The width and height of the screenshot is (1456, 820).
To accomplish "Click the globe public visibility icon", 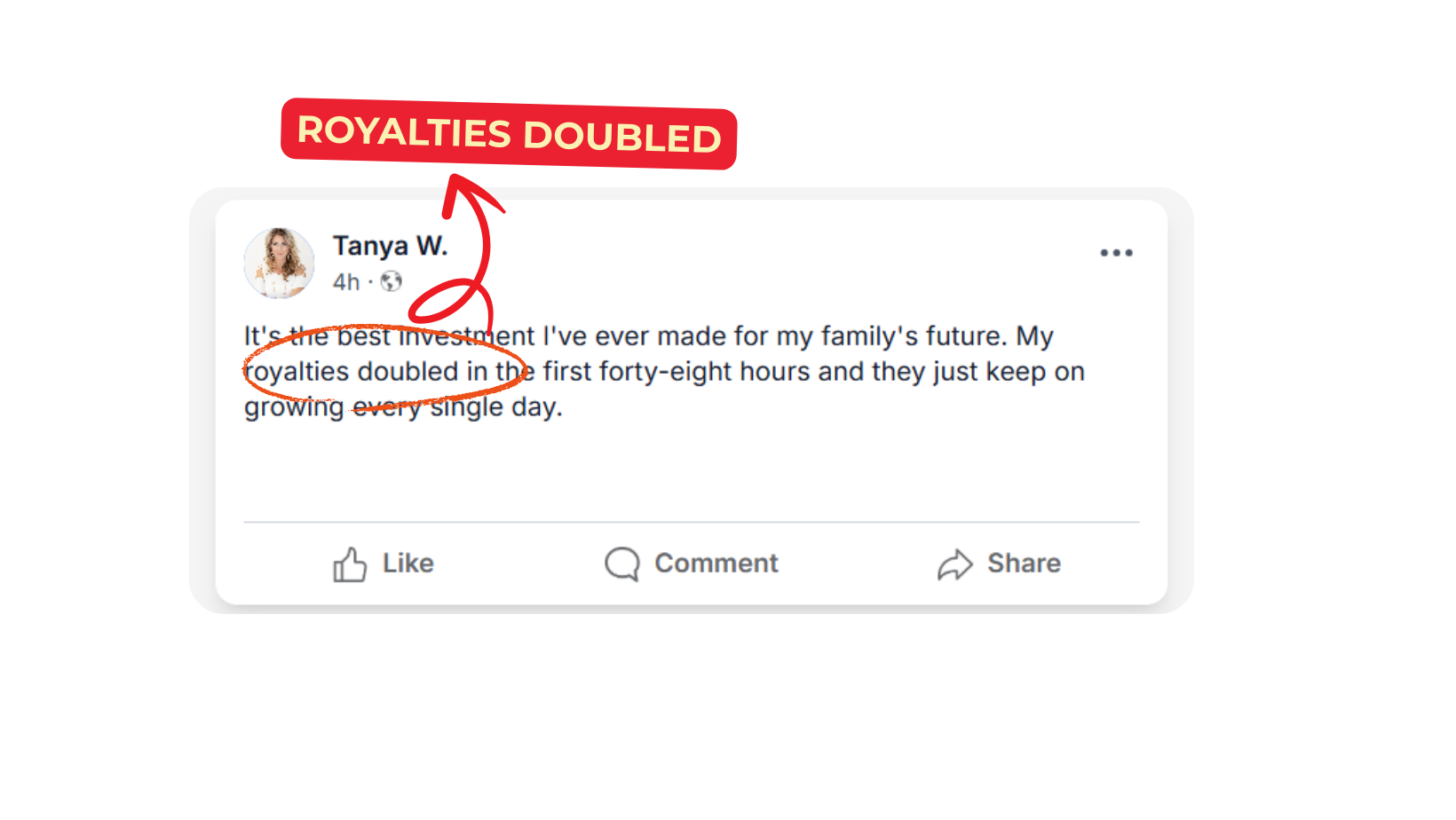I will click(x=392, y=281).
